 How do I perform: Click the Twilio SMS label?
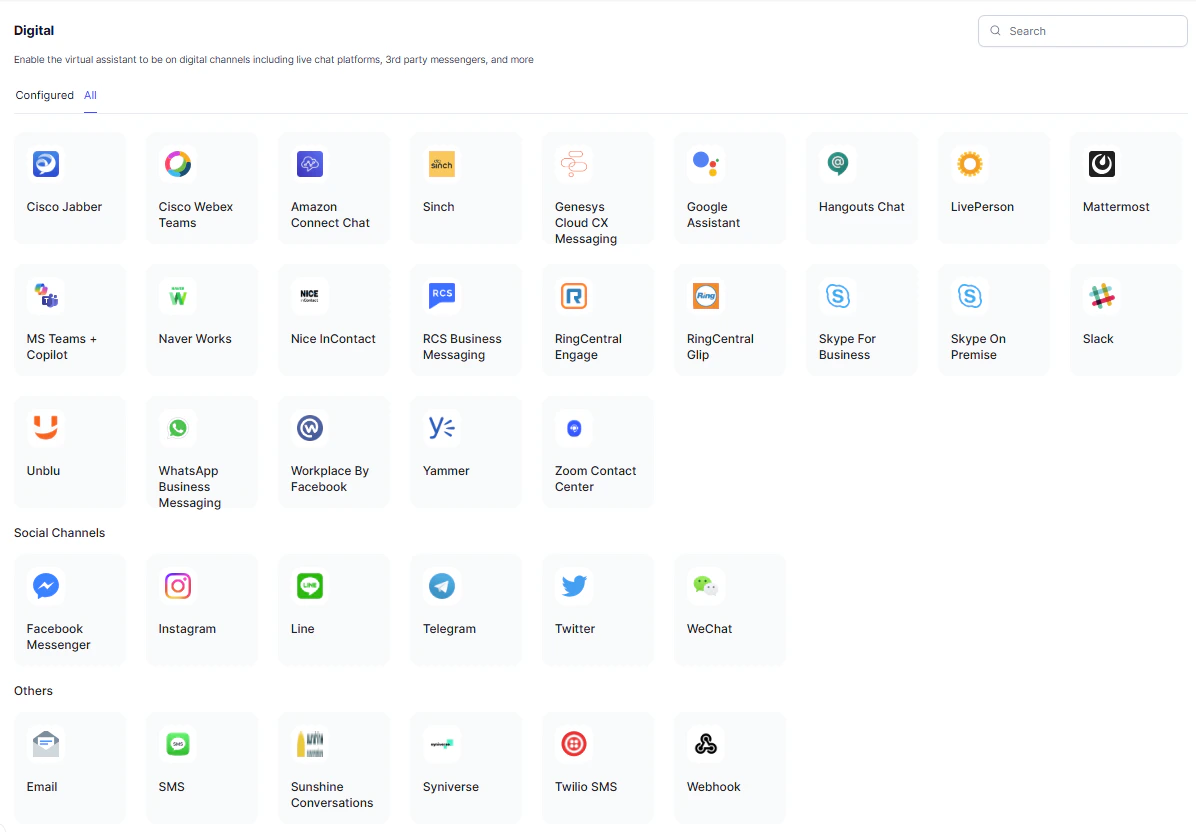pyautogui.click(x=586, y=786)
